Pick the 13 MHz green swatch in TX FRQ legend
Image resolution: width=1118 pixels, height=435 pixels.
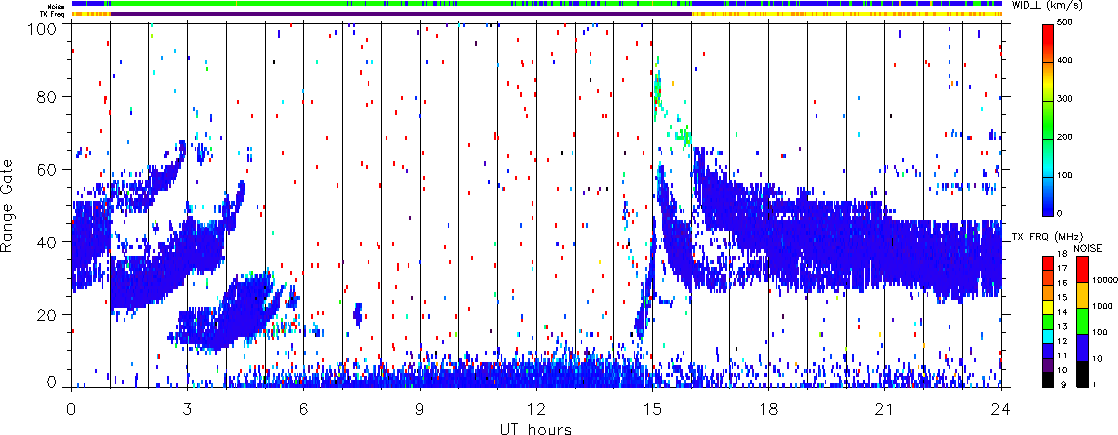[x=1048, y=325]
